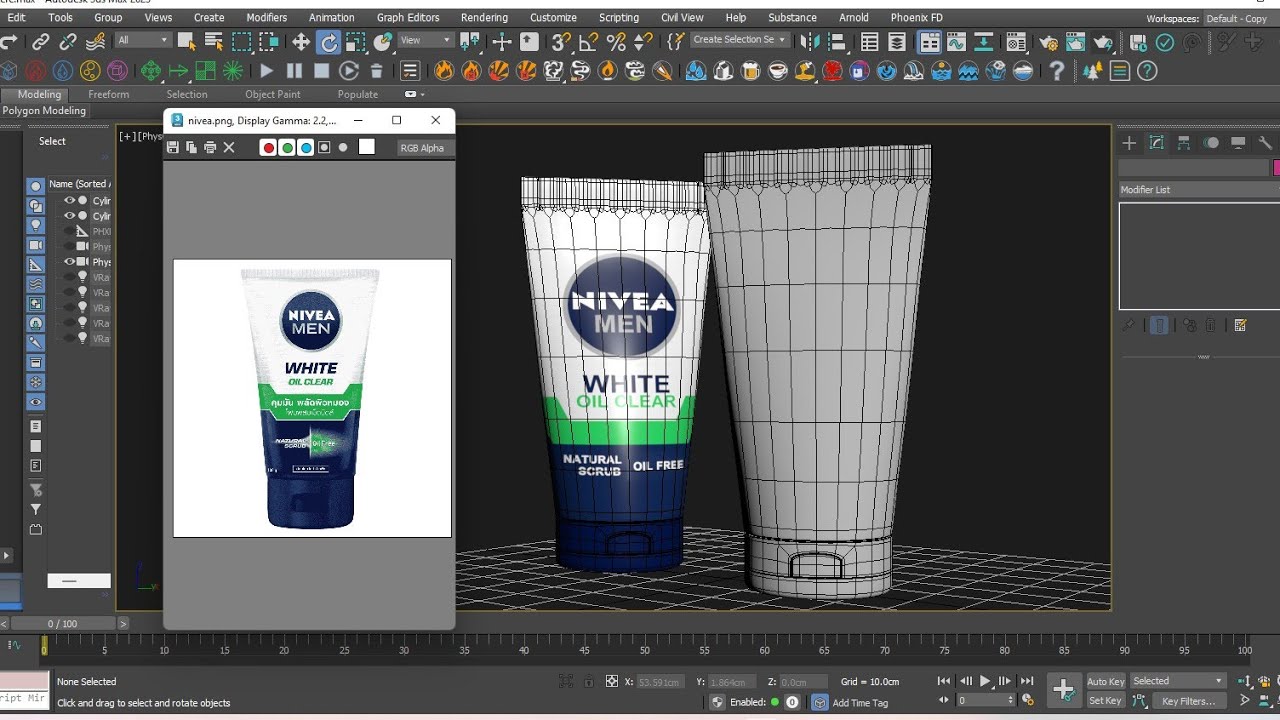Click the viewport [+] menu label
Screen dimensions: 1280x720
pyautogui.click(x=126, y=136)
